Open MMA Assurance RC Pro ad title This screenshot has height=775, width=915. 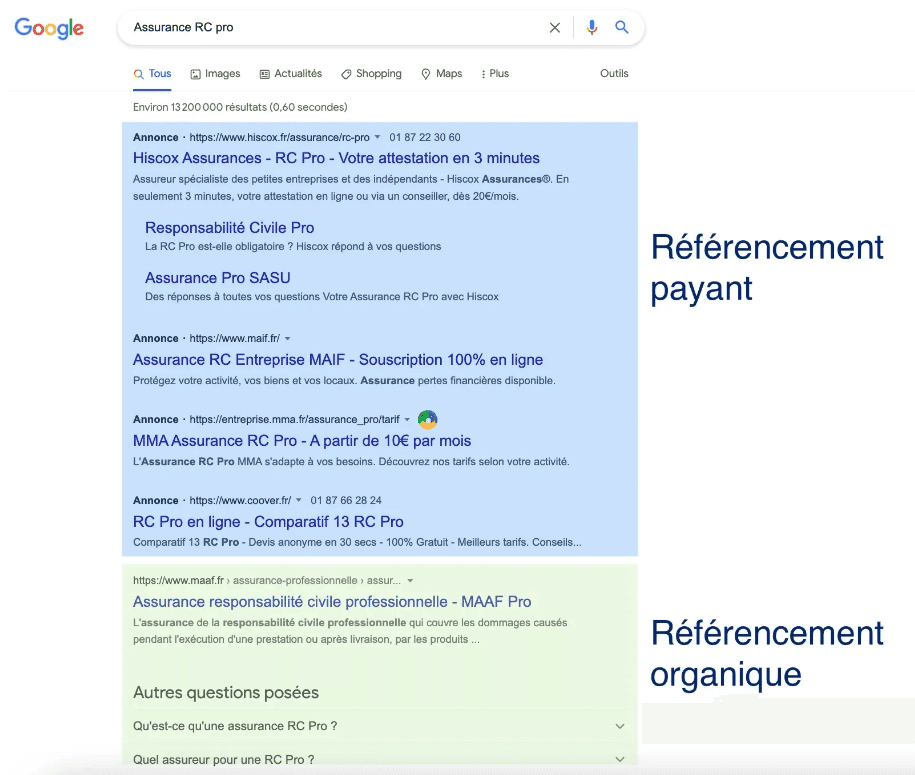(x=302, y=441)
